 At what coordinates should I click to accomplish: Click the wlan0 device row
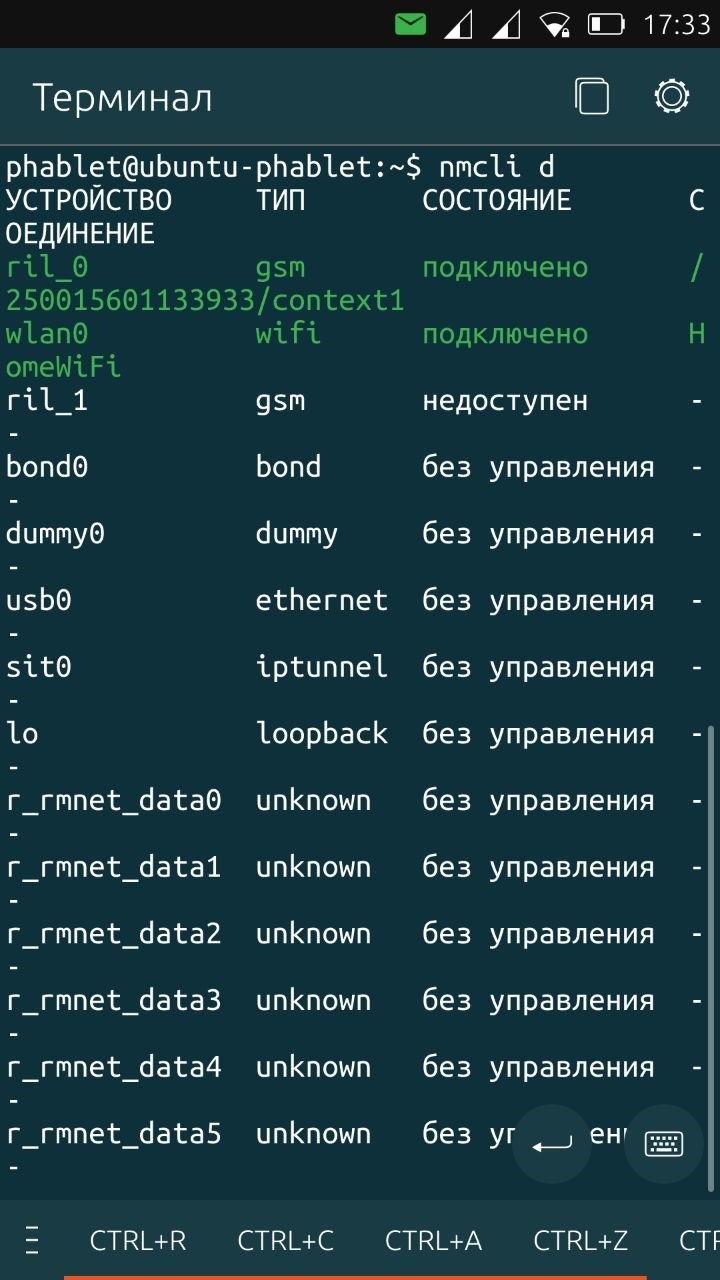pos(356,350)
